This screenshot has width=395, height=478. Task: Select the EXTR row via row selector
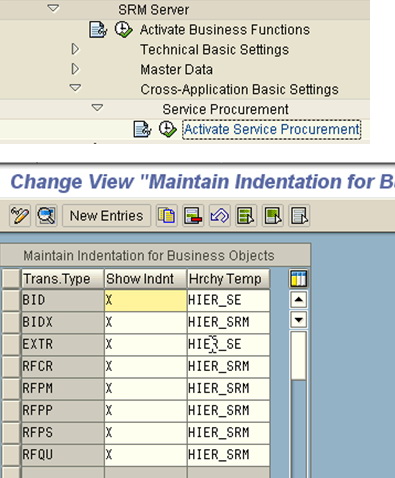coord(11,344)
